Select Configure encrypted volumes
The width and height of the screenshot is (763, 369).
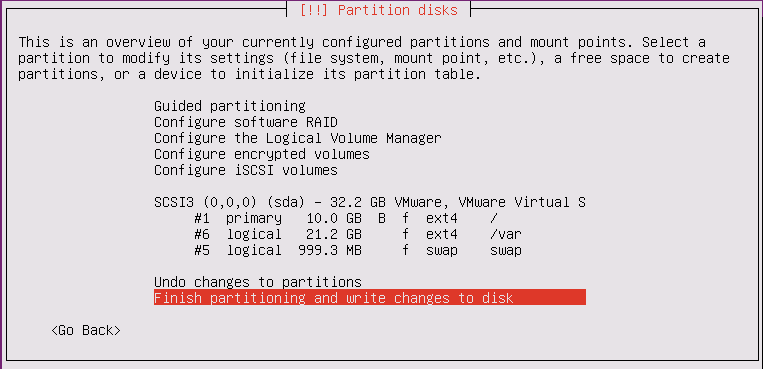(x=262, y=154)
